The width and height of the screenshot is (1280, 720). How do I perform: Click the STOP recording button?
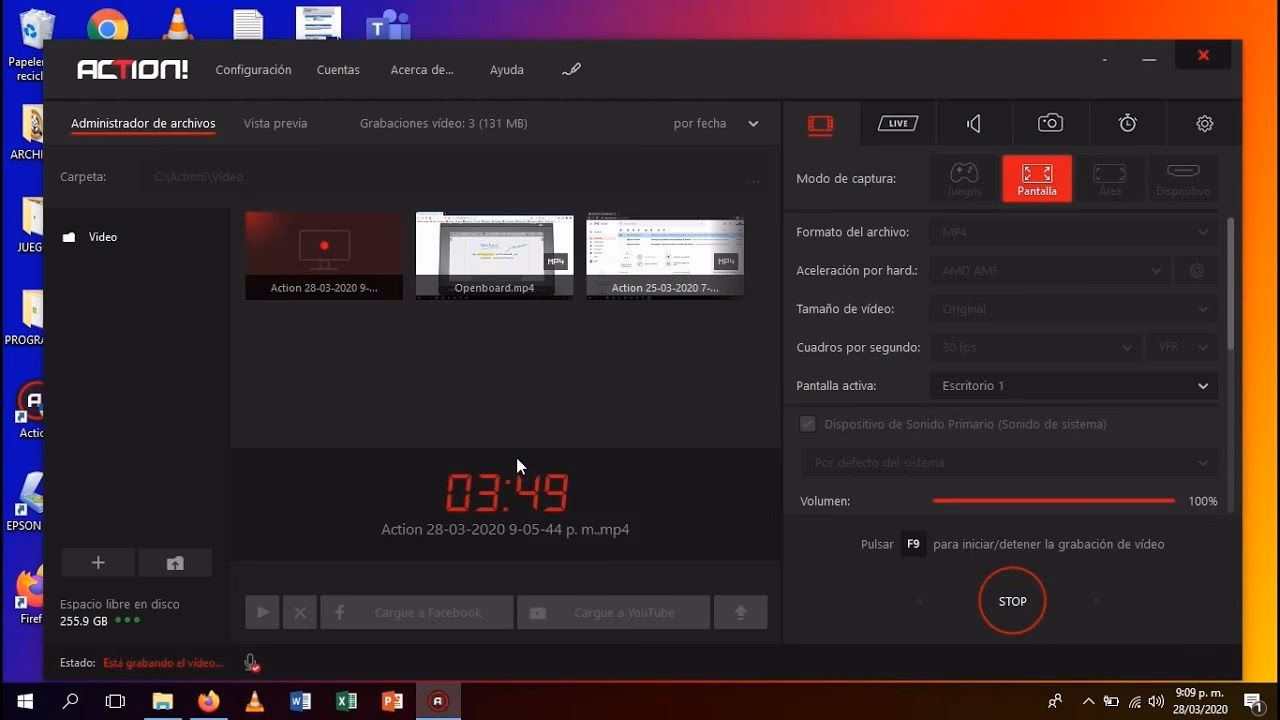point(1012,601)
